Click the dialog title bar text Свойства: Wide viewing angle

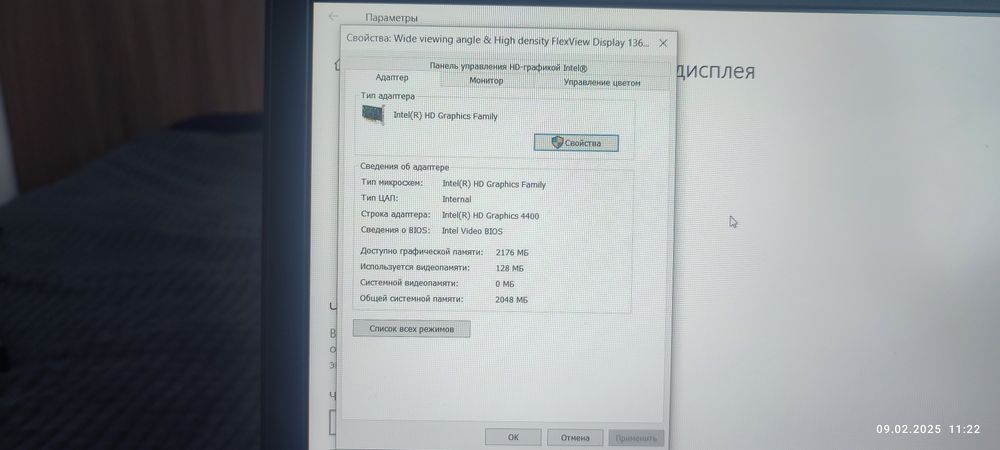click(497, 39)
